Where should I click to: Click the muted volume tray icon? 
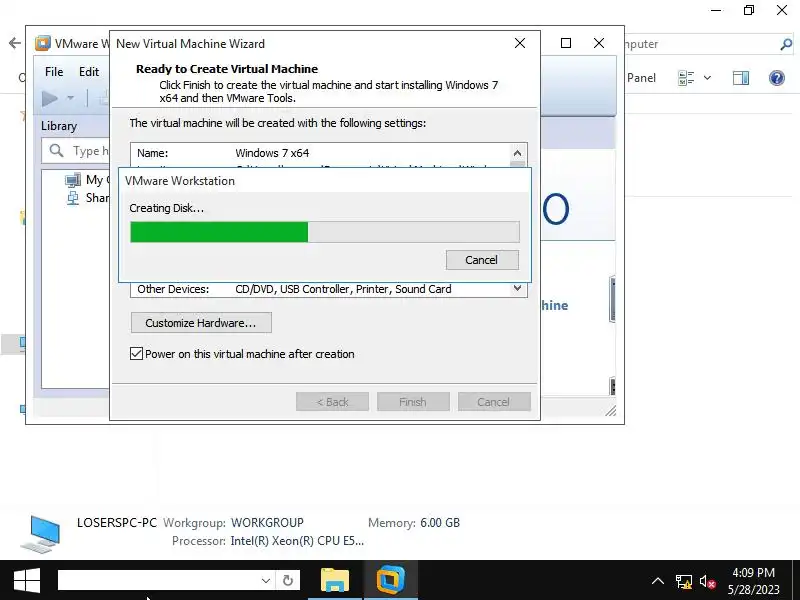click(x=708, y=581)
